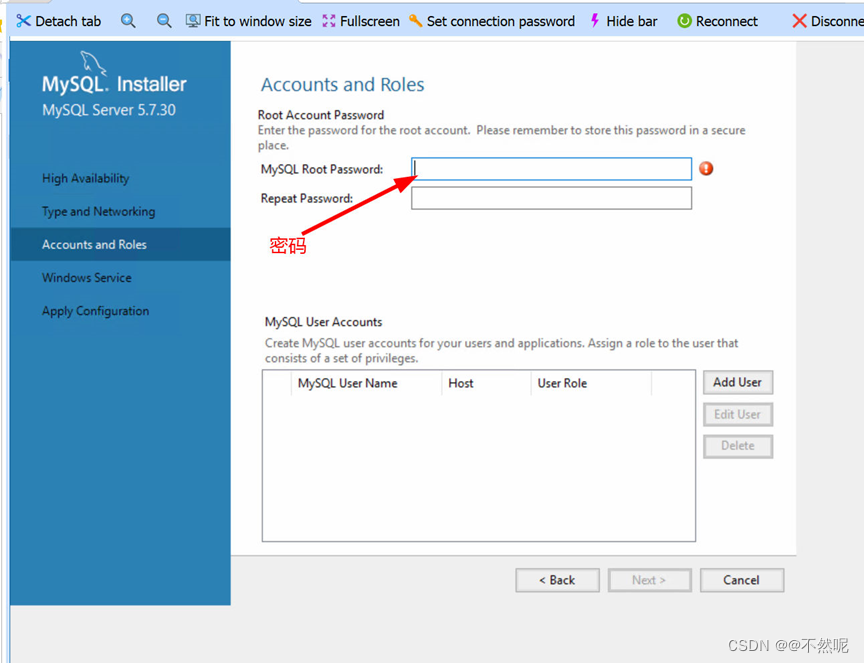864x663 pixels.
Task: Open the High Availability step
Action: pyautogui.click(x=120, y=179)
